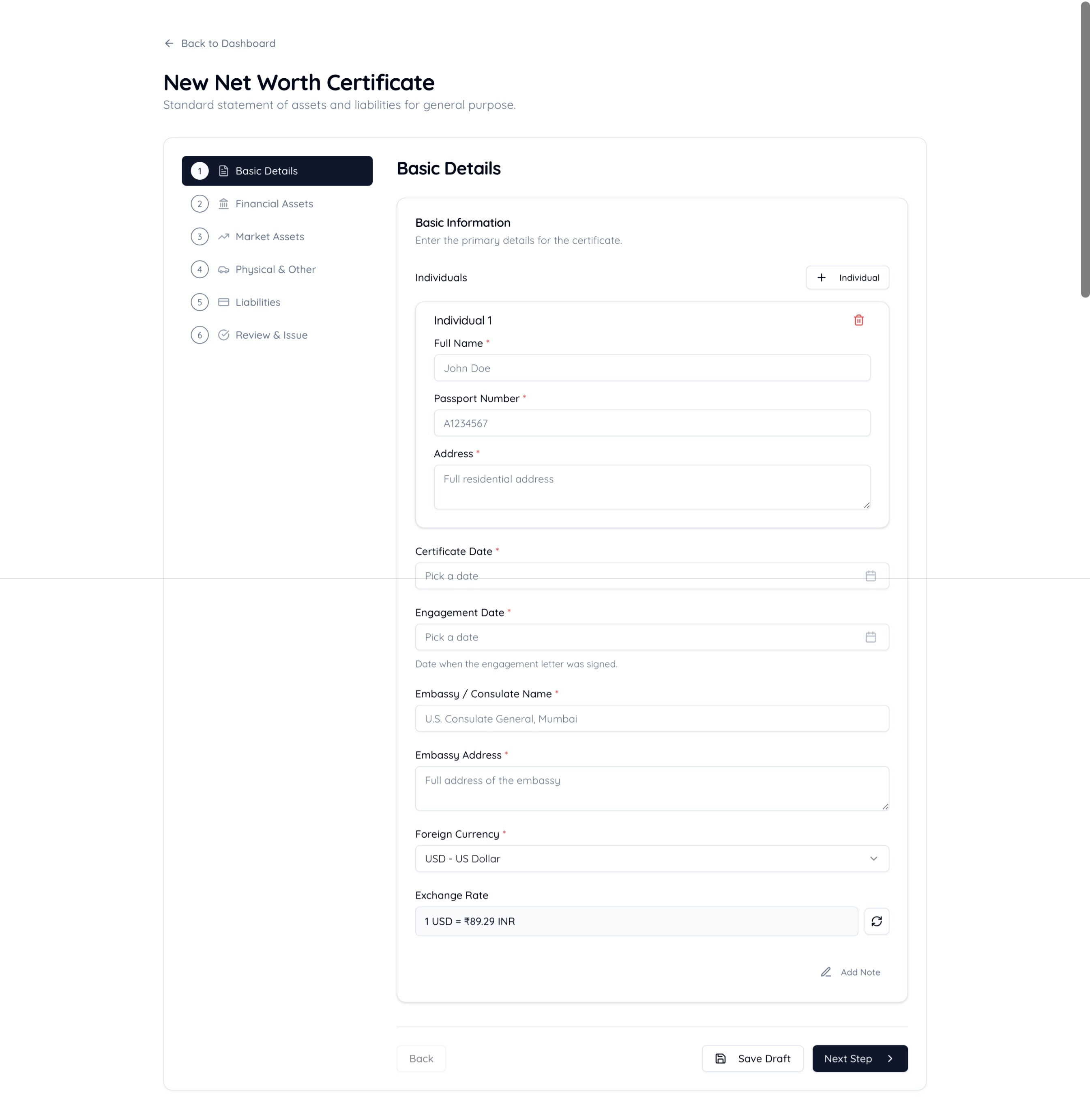
Task: Click inside the Embassy Address textarea
Action: [652, 788]
